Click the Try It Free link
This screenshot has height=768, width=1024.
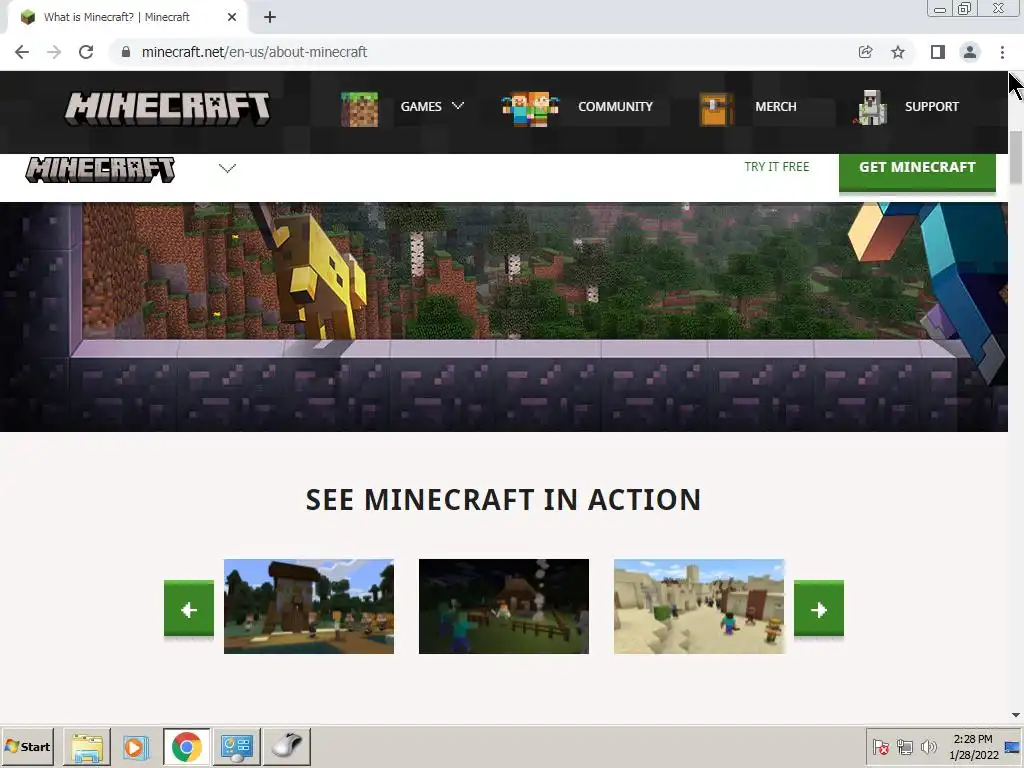[x=776, y=167]
